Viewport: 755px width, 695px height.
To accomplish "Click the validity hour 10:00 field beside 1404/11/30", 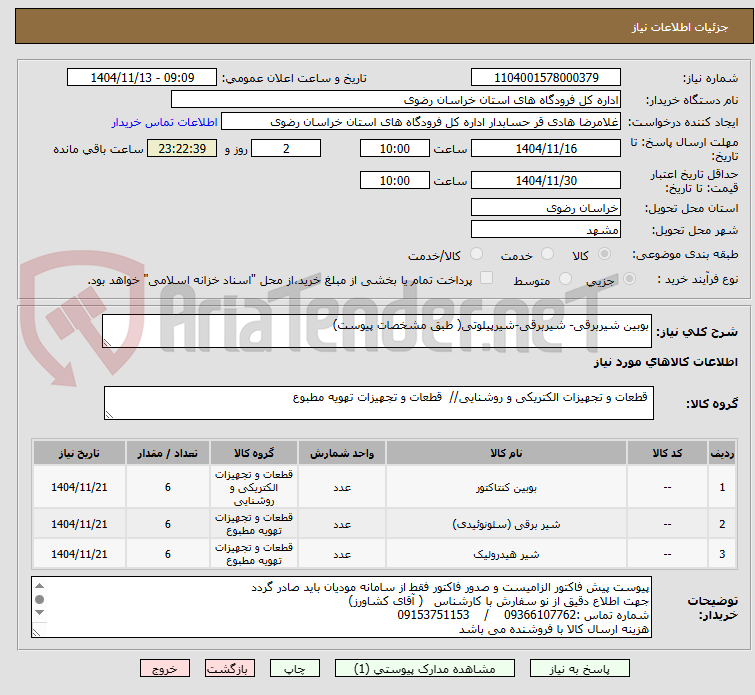I will tap(394, 181).
